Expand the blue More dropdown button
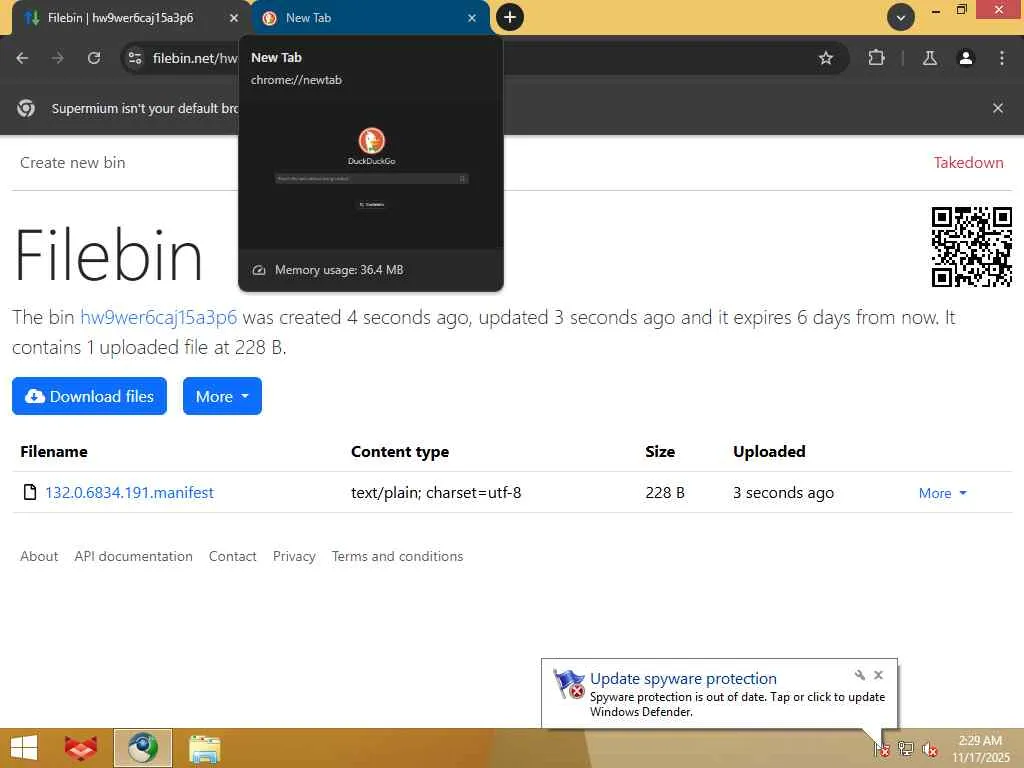This screenshot has height=768, width=1024. click(x=222, y=396)
